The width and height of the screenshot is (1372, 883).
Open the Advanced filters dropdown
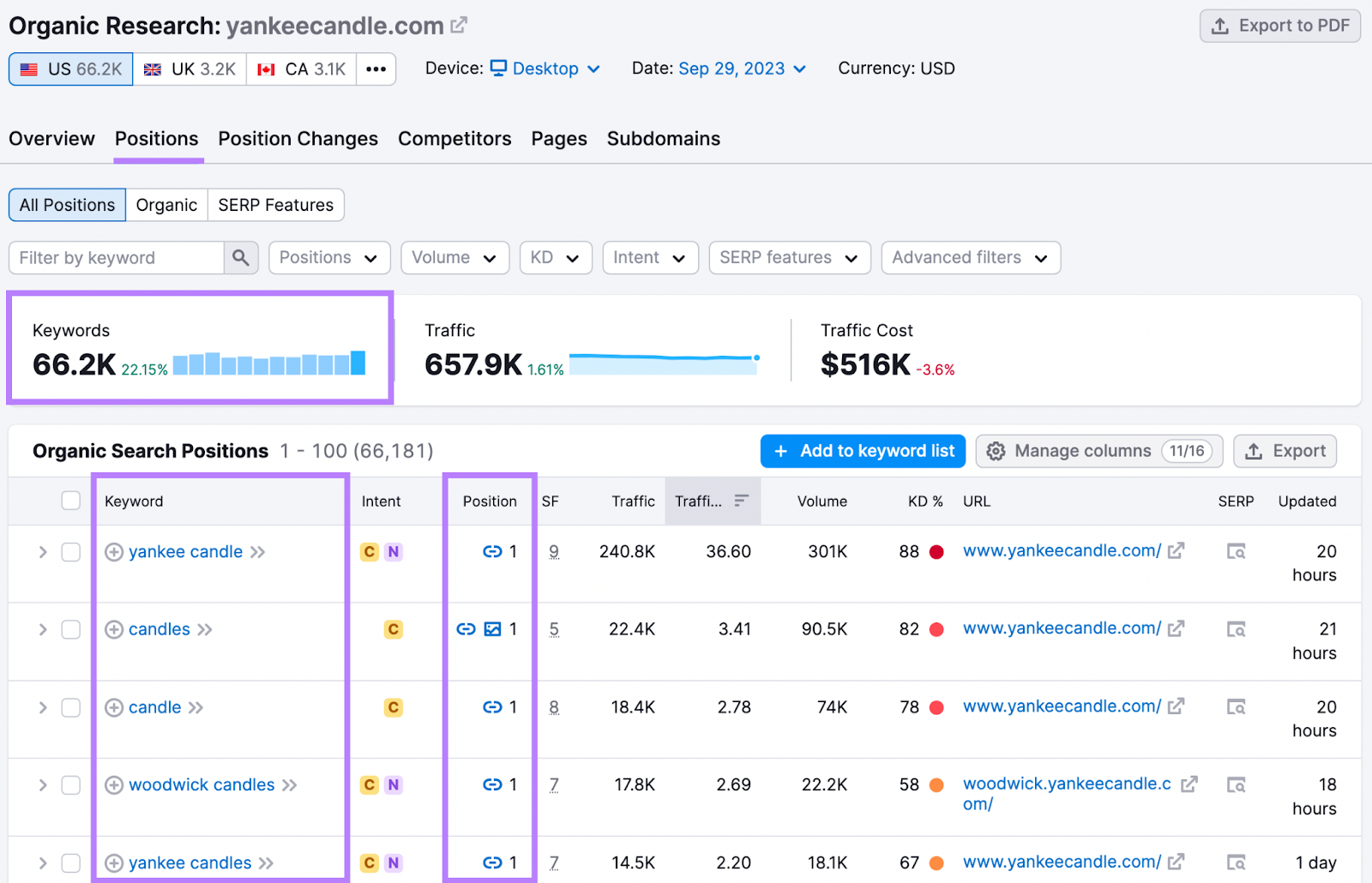click(971, 258)
